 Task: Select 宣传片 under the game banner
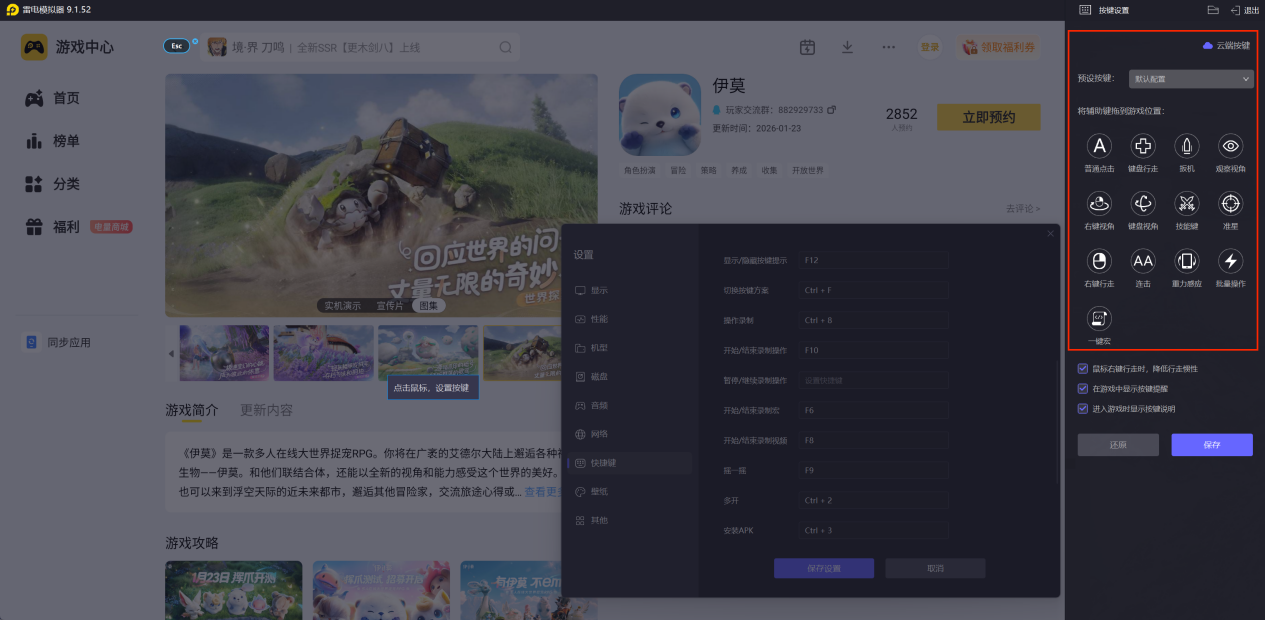390,305
